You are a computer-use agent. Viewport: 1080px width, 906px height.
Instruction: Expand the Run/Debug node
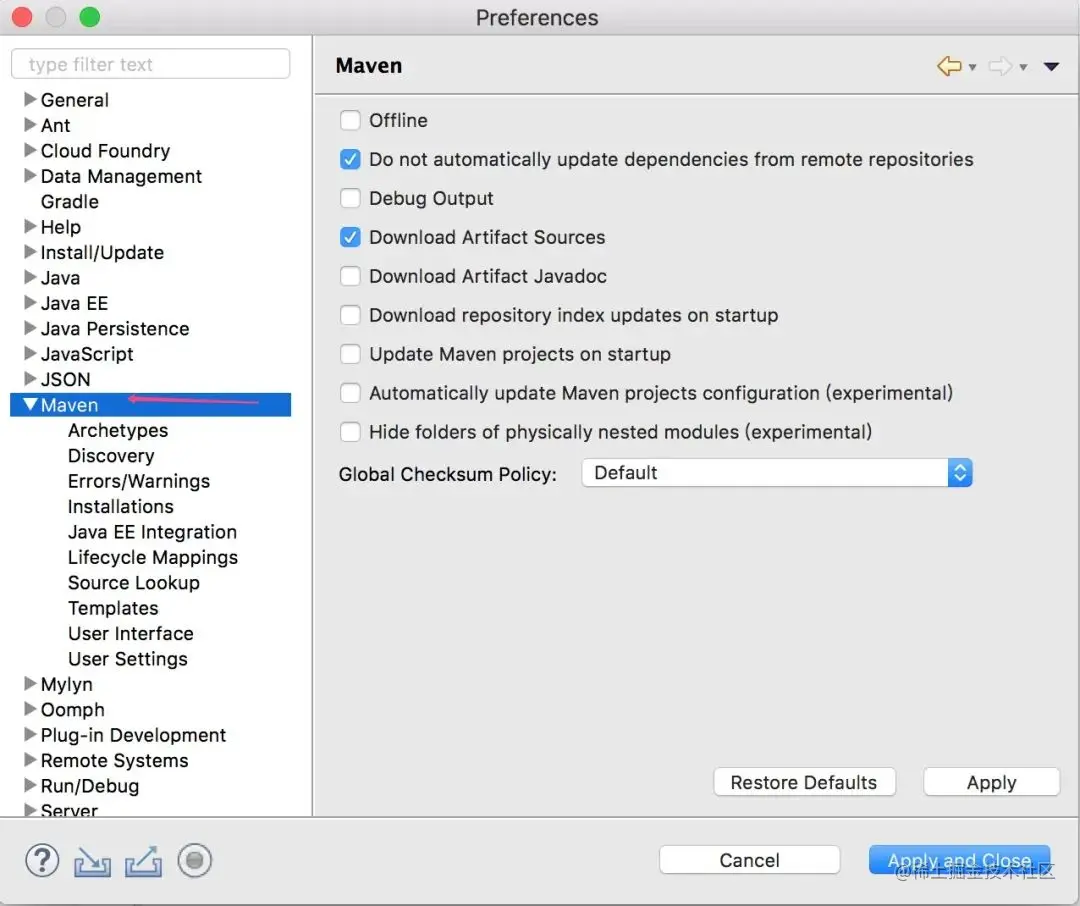(x=30, y=785)
